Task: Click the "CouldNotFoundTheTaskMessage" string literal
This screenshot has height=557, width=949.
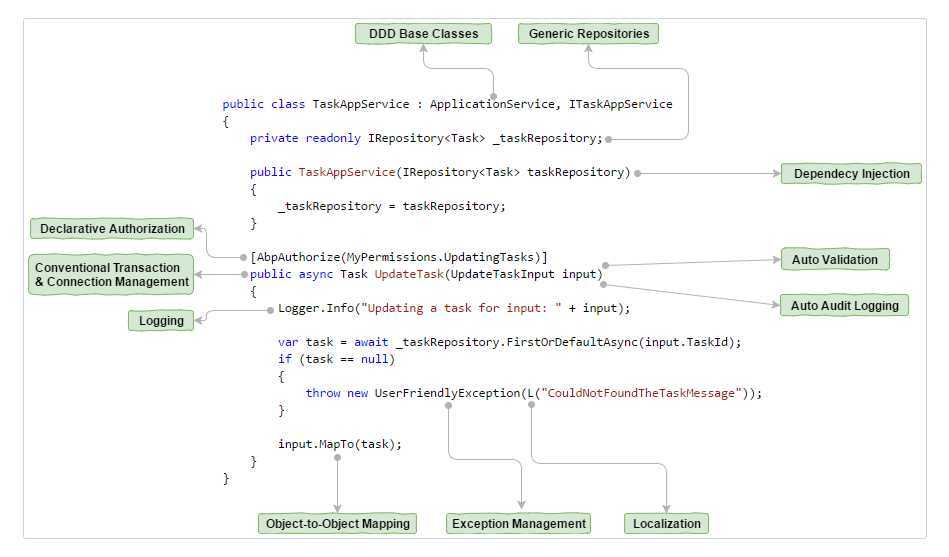Action: [x=642, y=393]
